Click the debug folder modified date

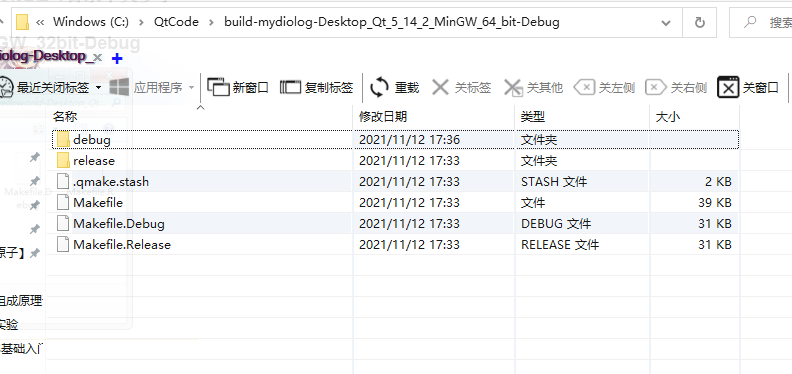[409, 139]
